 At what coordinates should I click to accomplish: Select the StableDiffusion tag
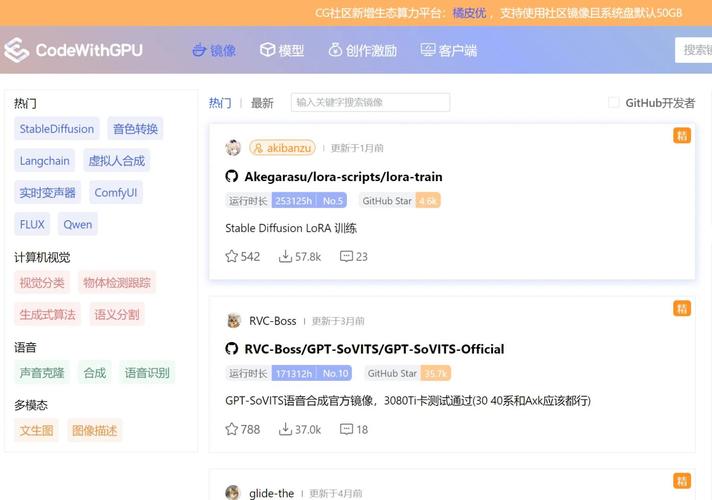57,129
